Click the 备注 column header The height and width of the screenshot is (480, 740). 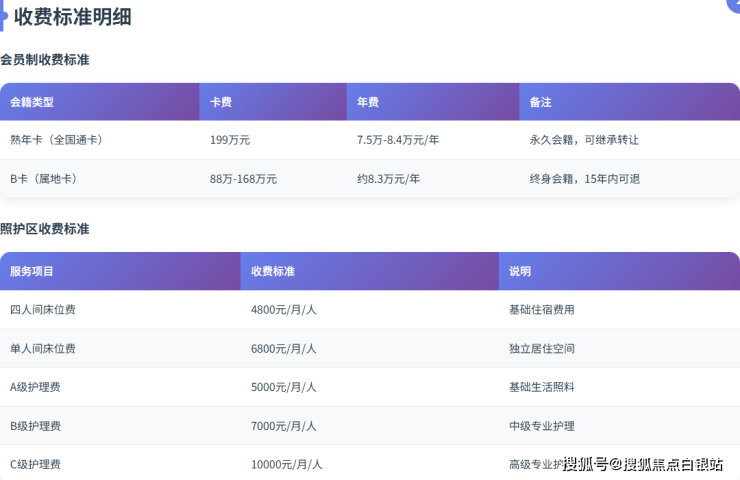pyautogui.click(x=540, y=102)
